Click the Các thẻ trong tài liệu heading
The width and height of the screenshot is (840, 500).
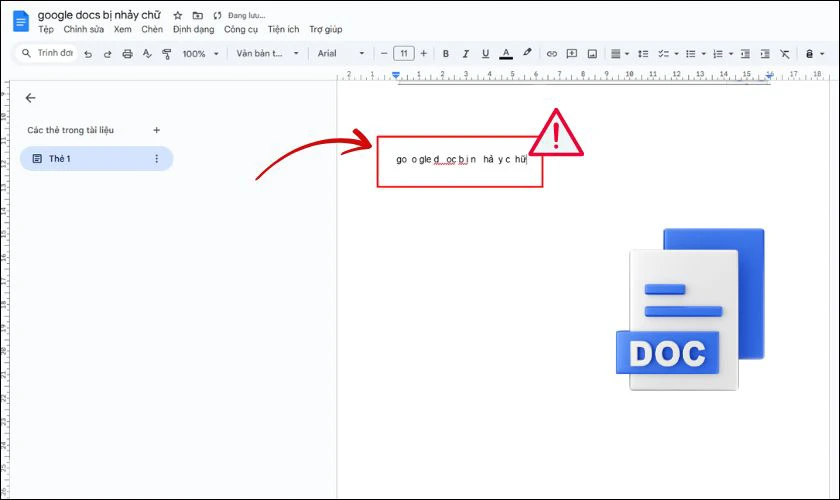(x=71, y=130)
